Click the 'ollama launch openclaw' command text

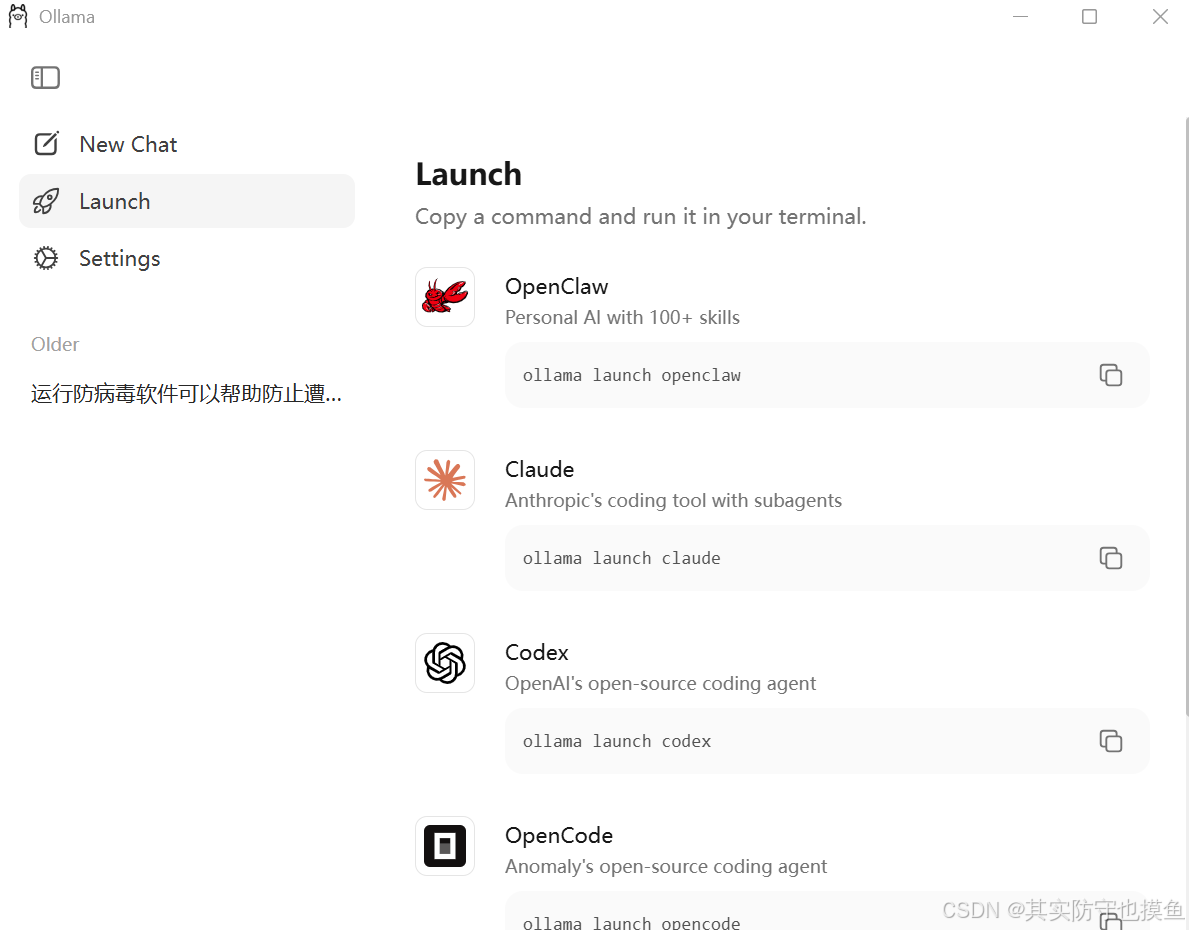tap(632, 375)
